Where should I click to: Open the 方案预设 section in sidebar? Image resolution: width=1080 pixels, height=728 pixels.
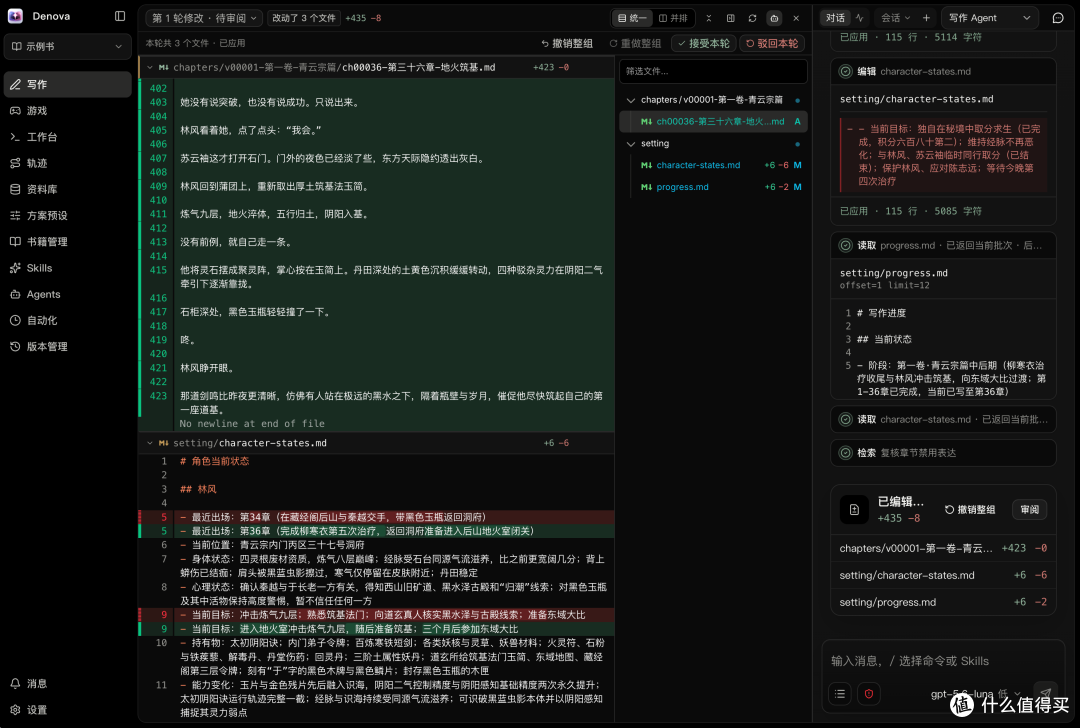(68, 215)
